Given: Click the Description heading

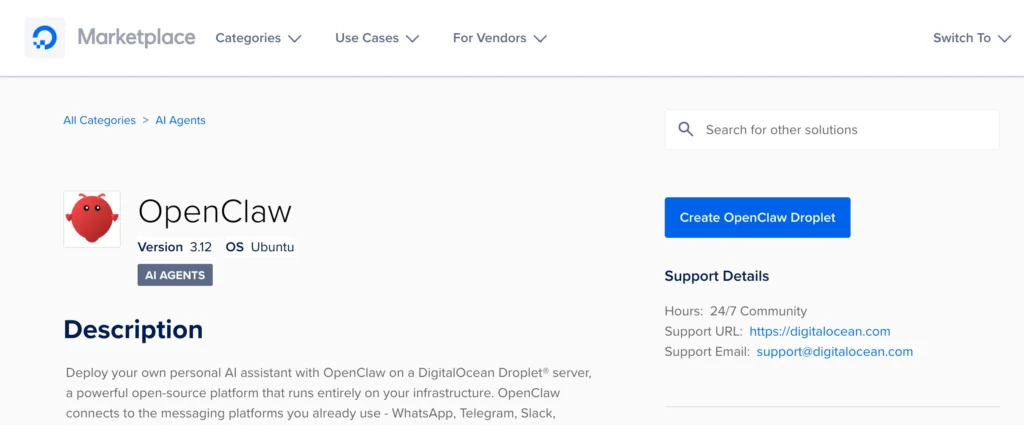Looking at the screenshot, I should [133, 330].
